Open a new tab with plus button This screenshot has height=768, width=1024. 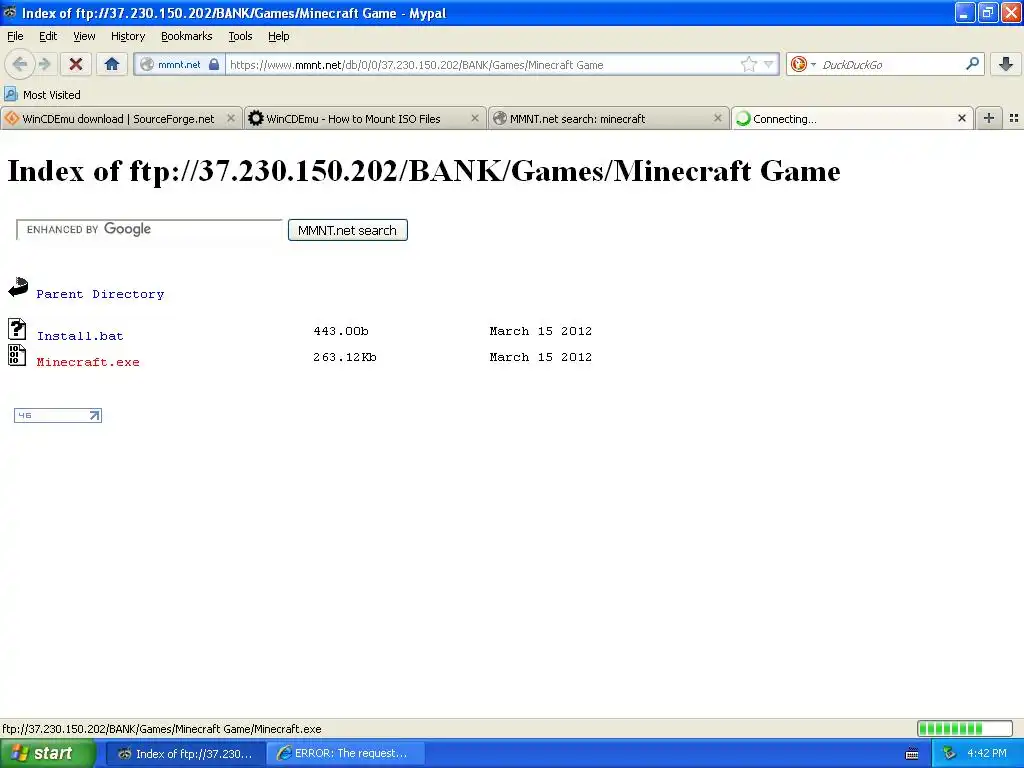989,118
